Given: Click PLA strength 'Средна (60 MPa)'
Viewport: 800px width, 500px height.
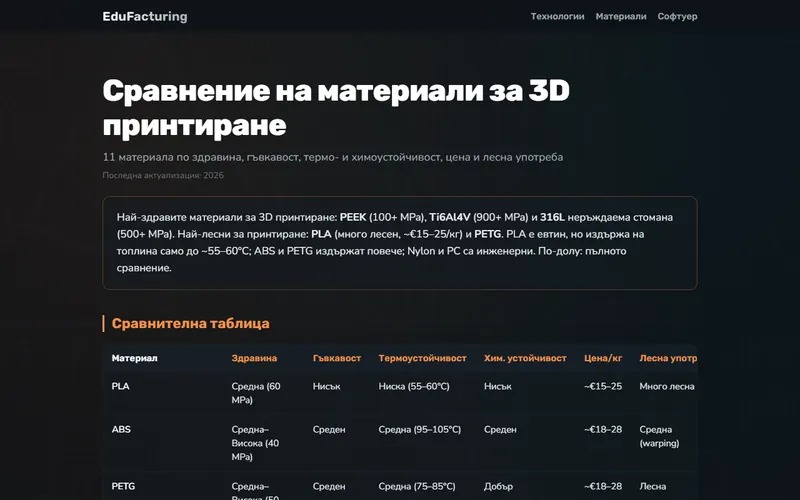Looking at the screenshot, I should pyautogui.click(x=256, y=393).
